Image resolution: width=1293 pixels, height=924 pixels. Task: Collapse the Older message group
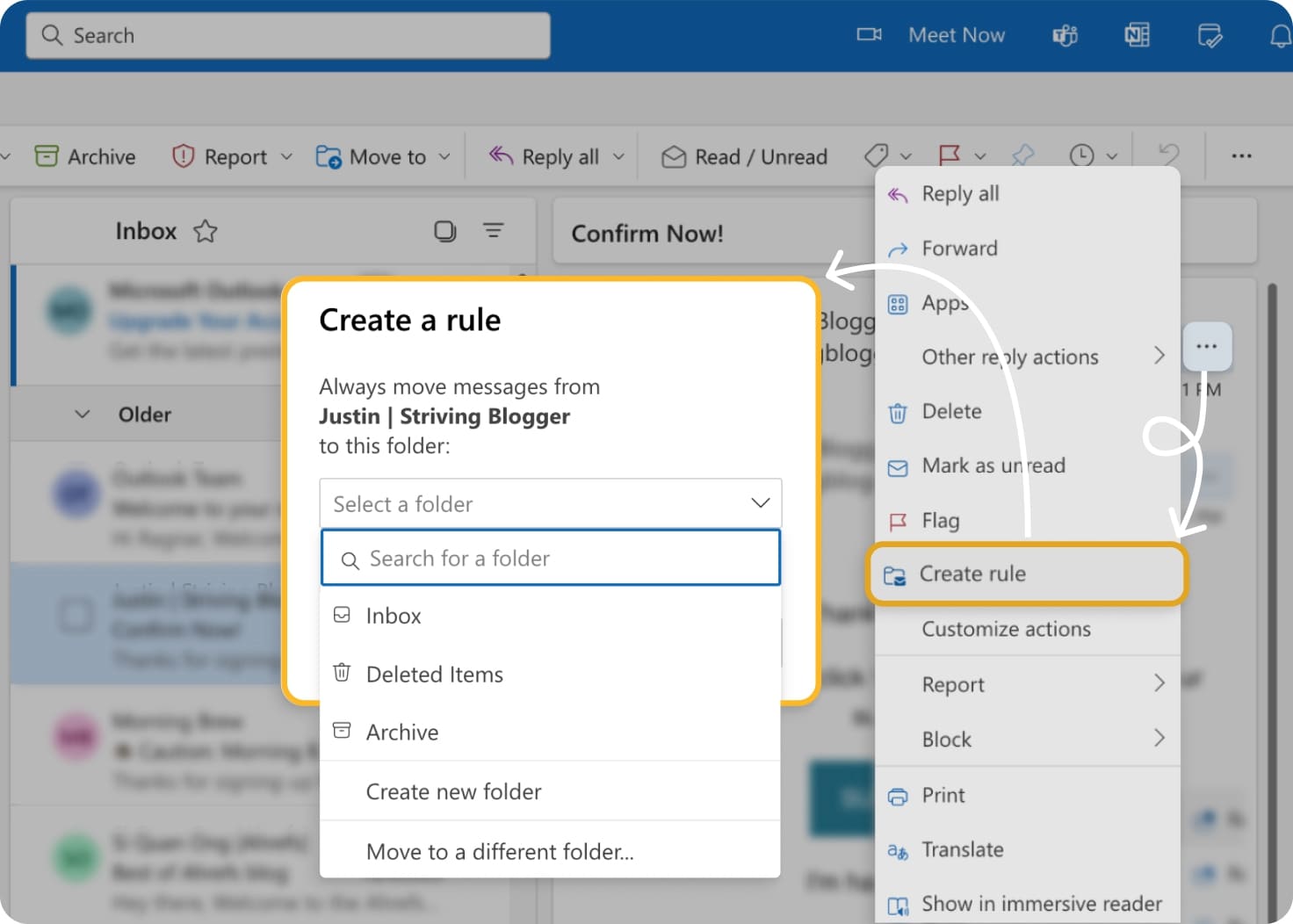click(82, 414)
